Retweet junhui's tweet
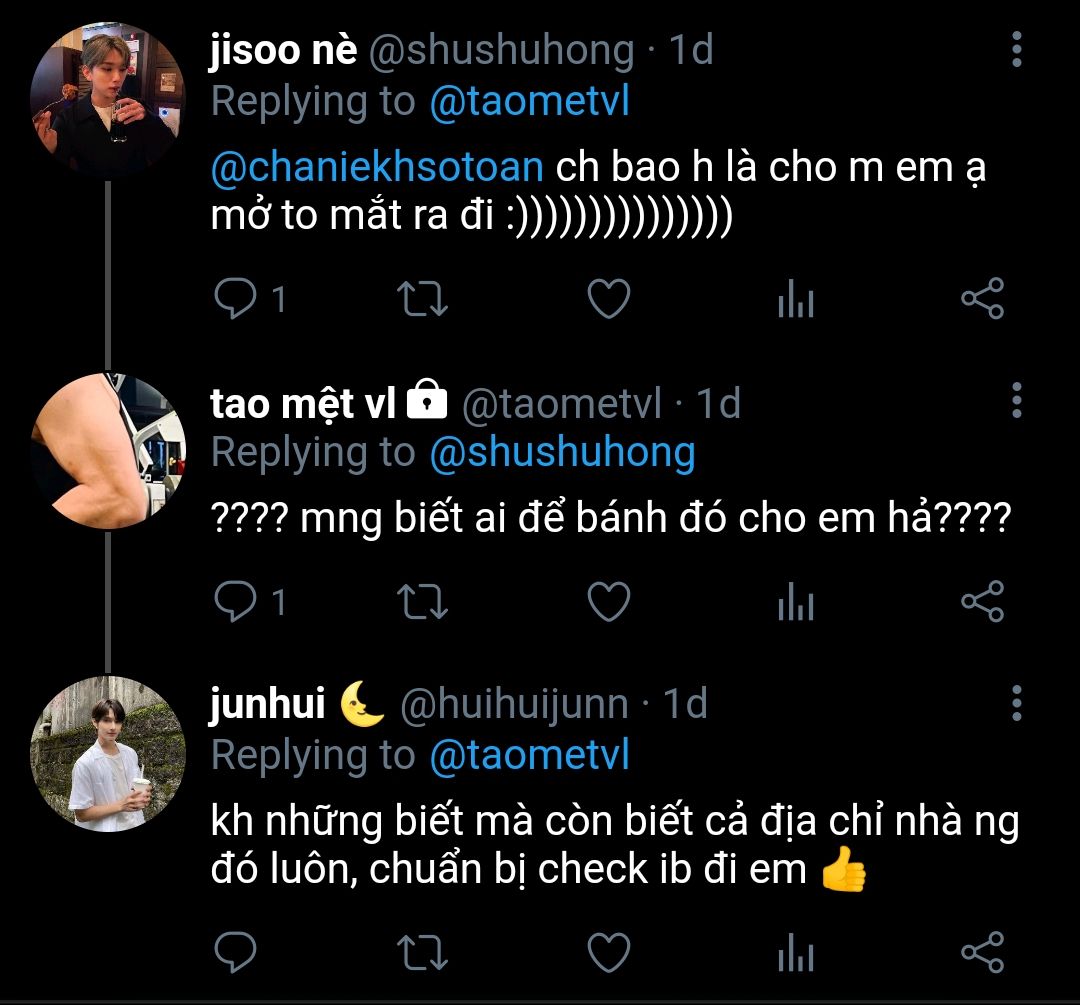The width and height of the screenshot is (1080, 1005). click(423, 951)
